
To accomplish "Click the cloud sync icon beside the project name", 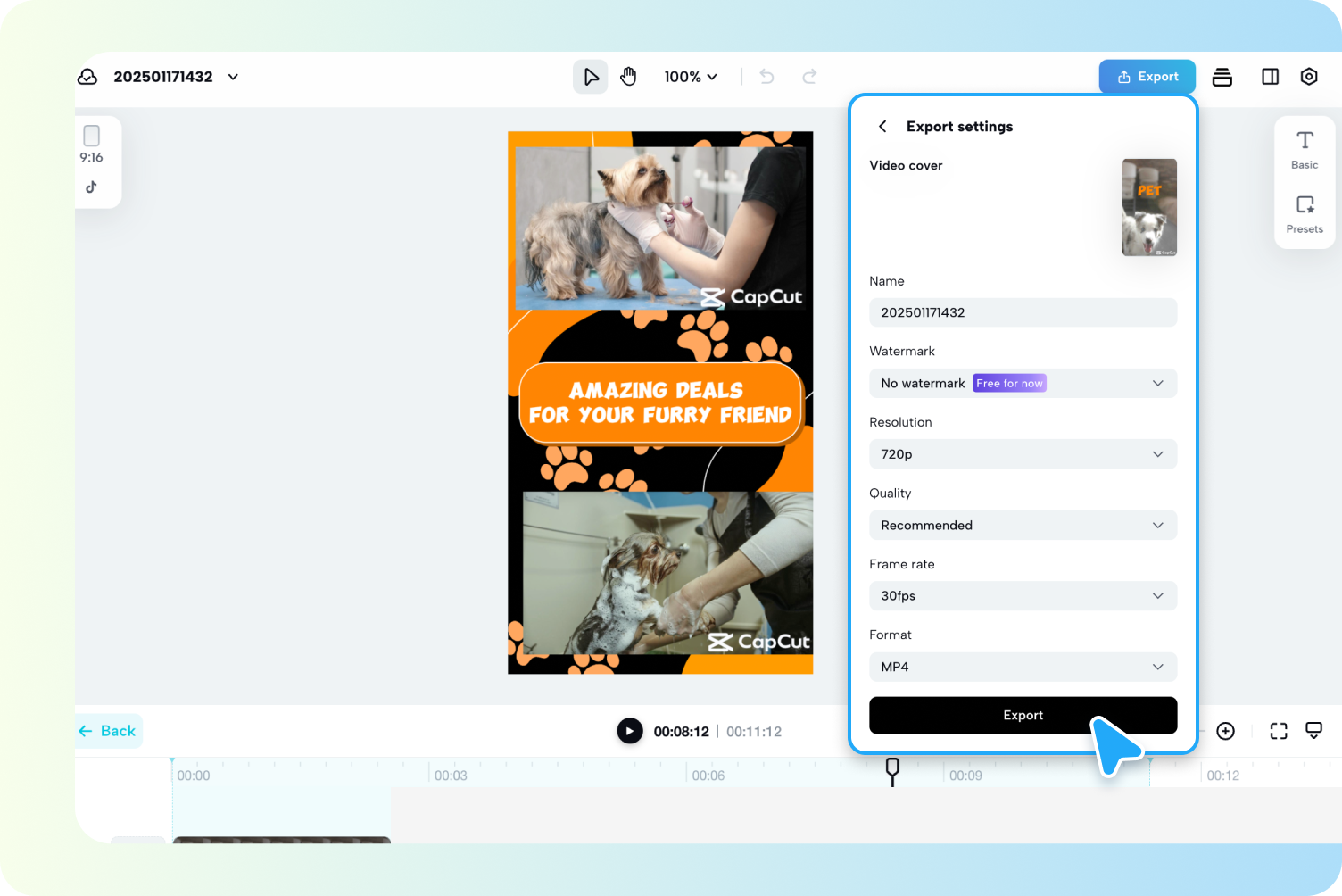I will [87, 76].
